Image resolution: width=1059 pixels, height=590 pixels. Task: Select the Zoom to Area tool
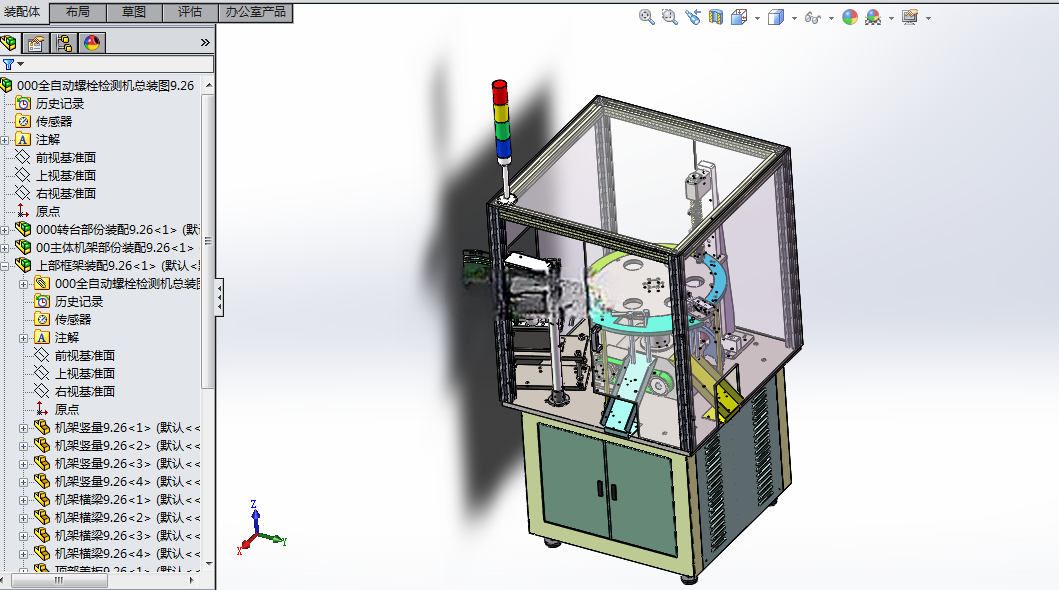coord(669,18)
